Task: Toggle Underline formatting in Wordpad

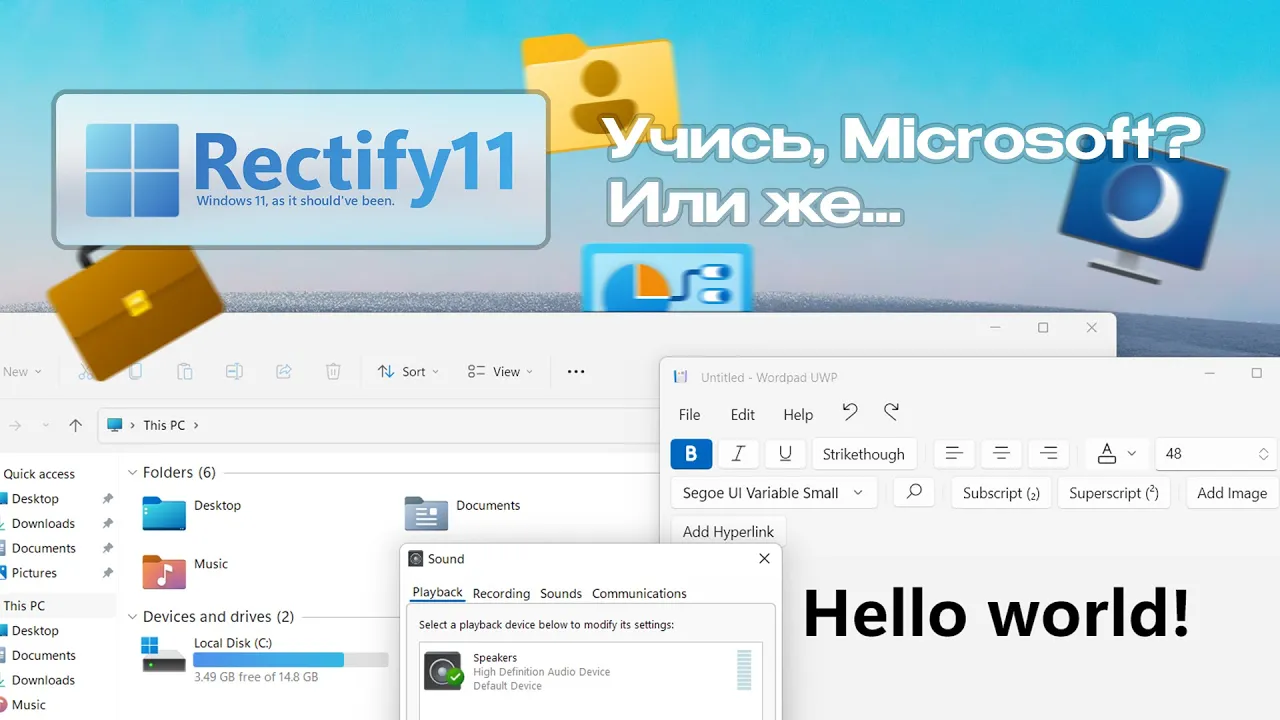Action: [x=785, y=453]
